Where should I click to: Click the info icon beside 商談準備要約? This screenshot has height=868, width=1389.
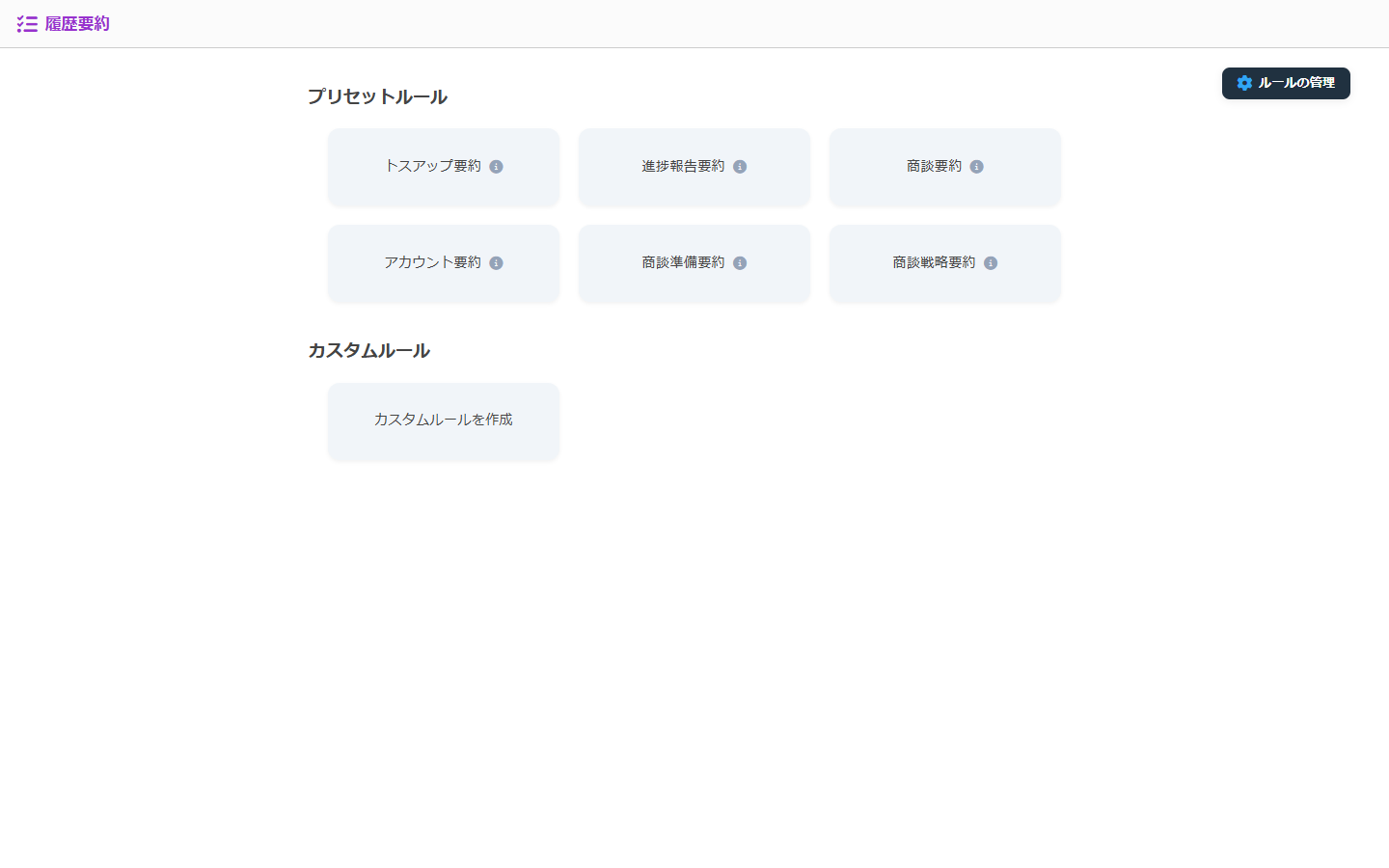click(x=740, y=262)
